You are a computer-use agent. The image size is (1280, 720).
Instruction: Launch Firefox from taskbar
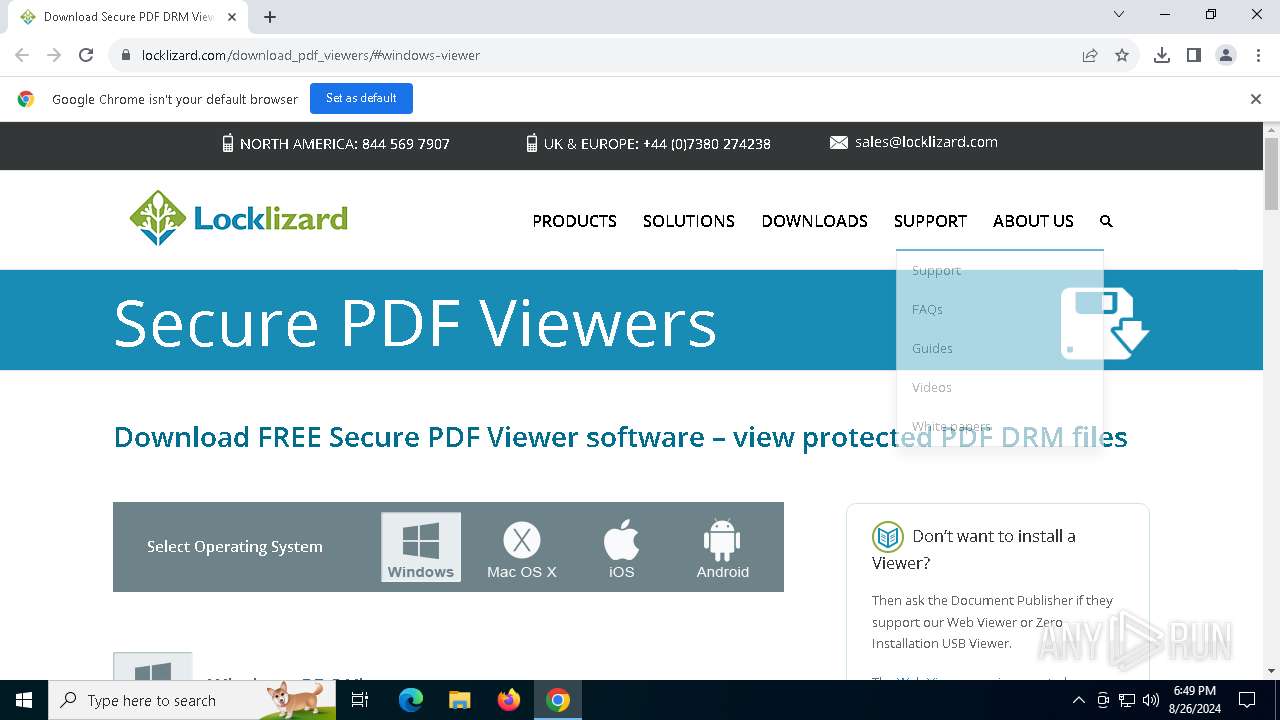509,700
